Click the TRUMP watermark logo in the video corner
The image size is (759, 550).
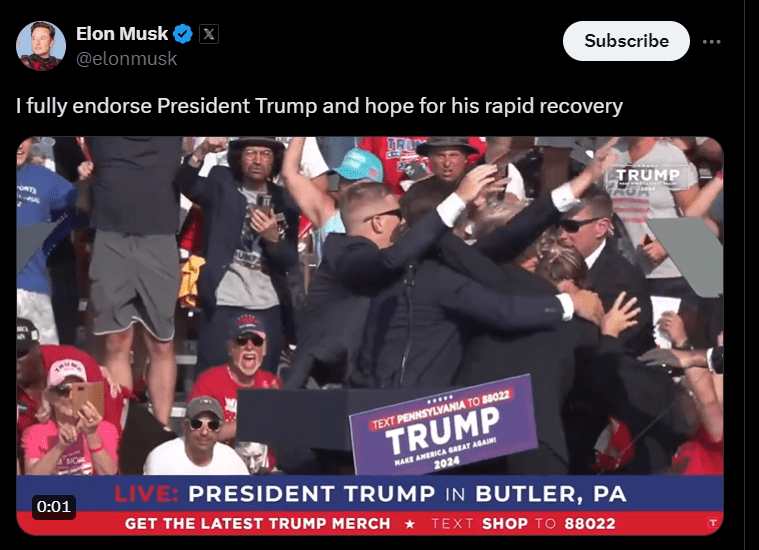[648, 177]
